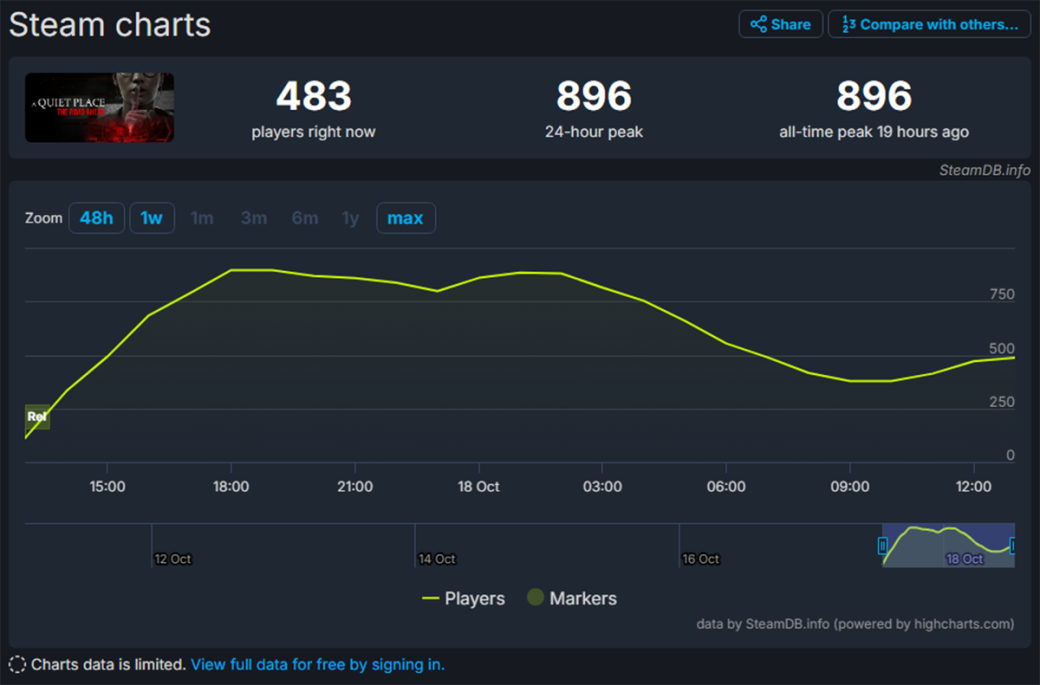
Task: Click the 14 Oct navigator label
Action: (x=437, y=559)
